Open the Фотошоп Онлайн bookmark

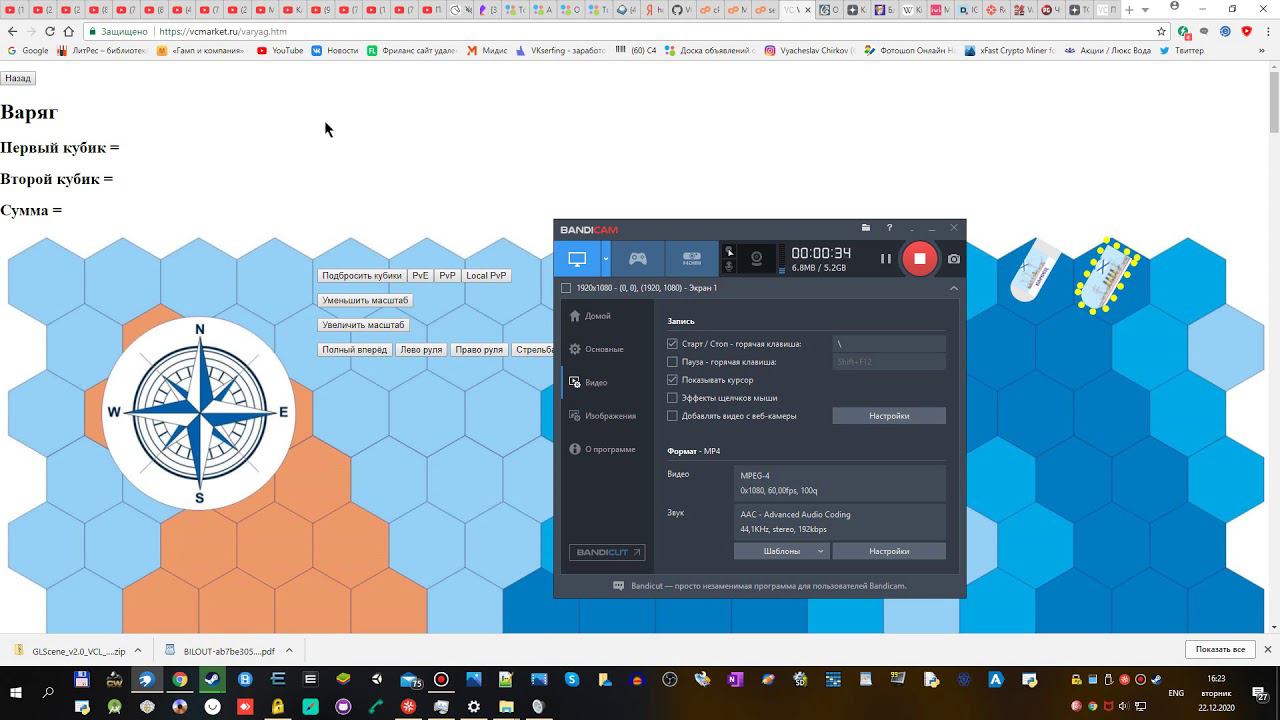(910, 50)
